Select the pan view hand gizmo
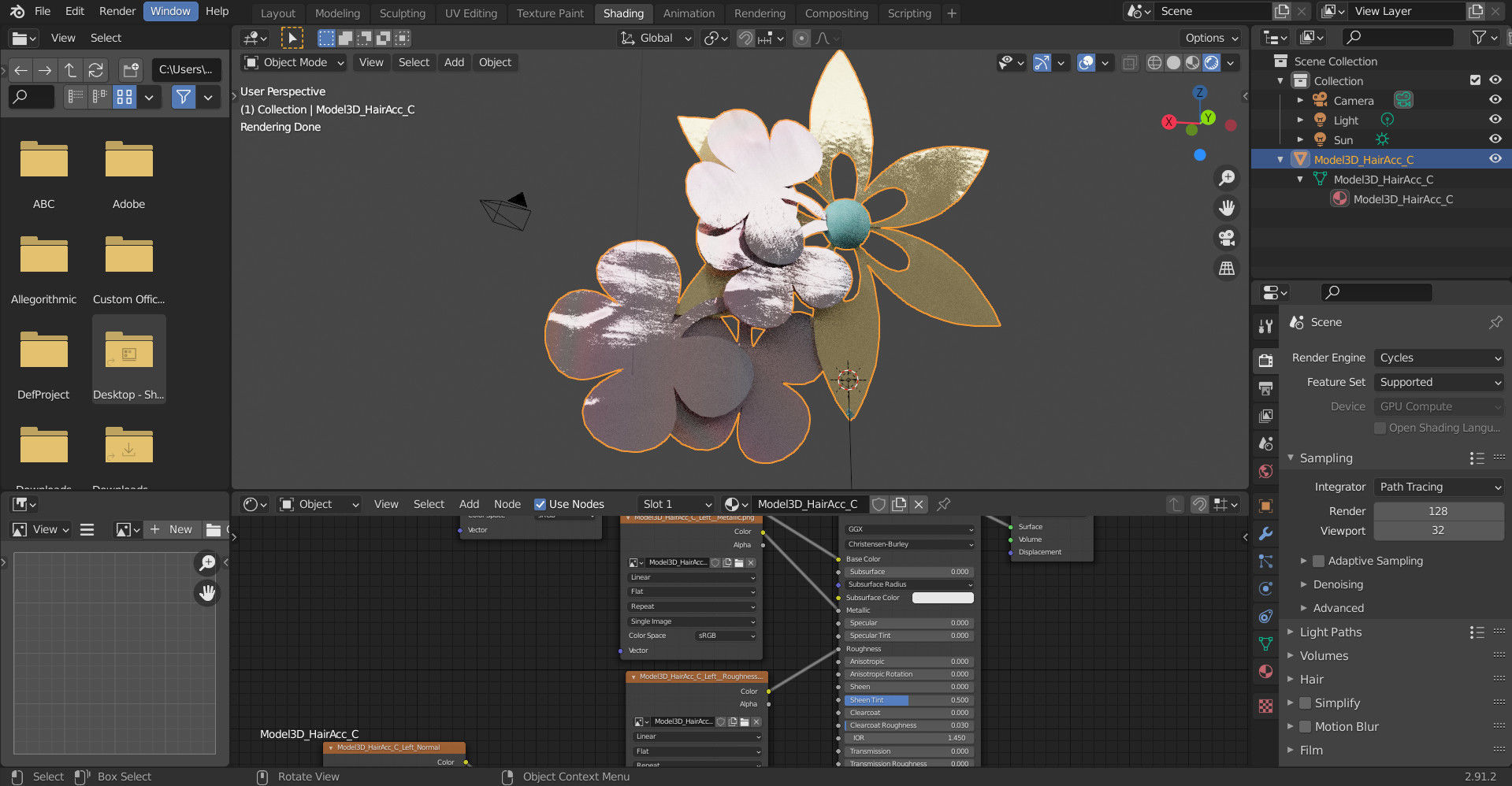Screen dimensions: 1512x786 tap(1227, 208)
